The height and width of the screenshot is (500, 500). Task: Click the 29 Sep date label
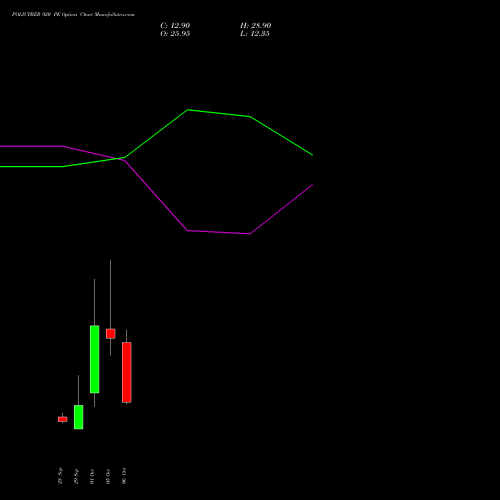pos(76,476)
